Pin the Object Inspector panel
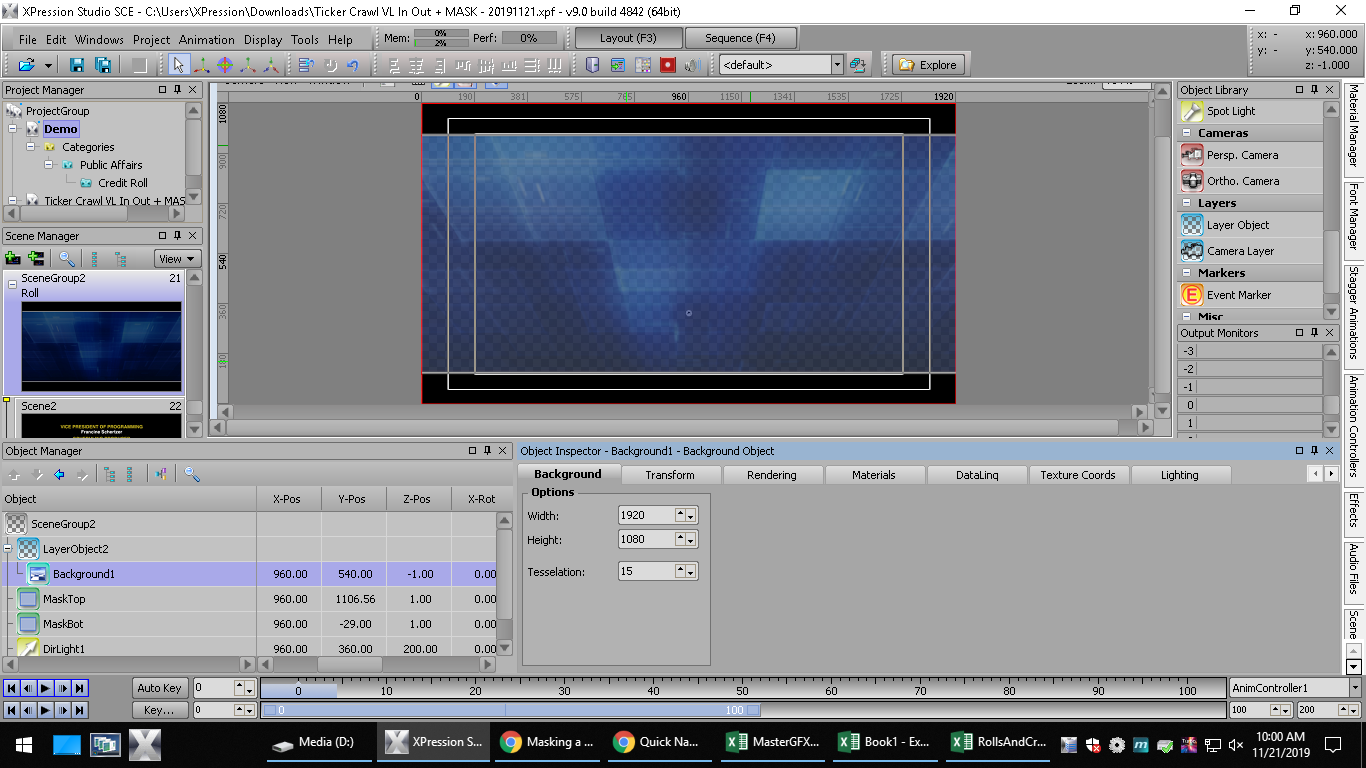This screenshot has width=1366, height=768. point(1315,451)
